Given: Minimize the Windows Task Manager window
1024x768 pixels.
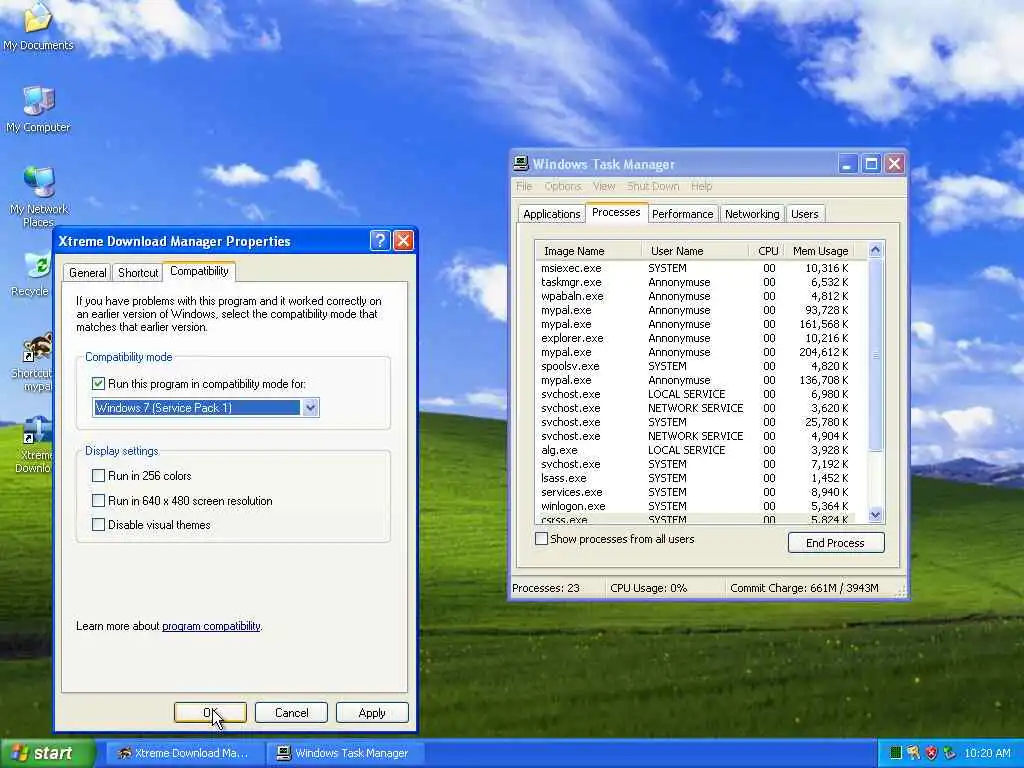Looking at the screenshot, I should tap(848, 164).
